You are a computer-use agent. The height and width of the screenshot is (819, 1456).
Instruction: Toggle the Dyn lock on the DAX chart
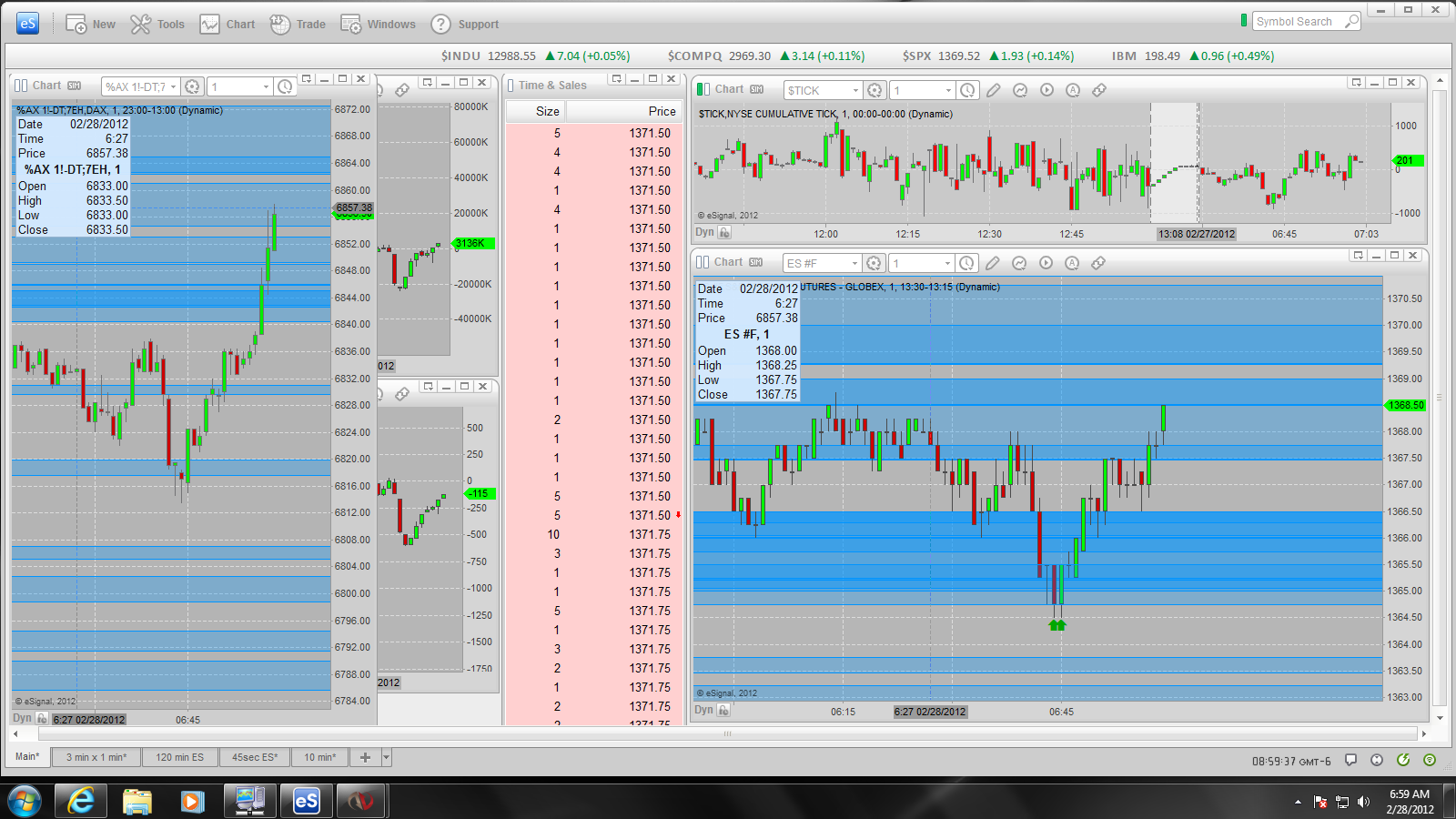tap(43, 718)
